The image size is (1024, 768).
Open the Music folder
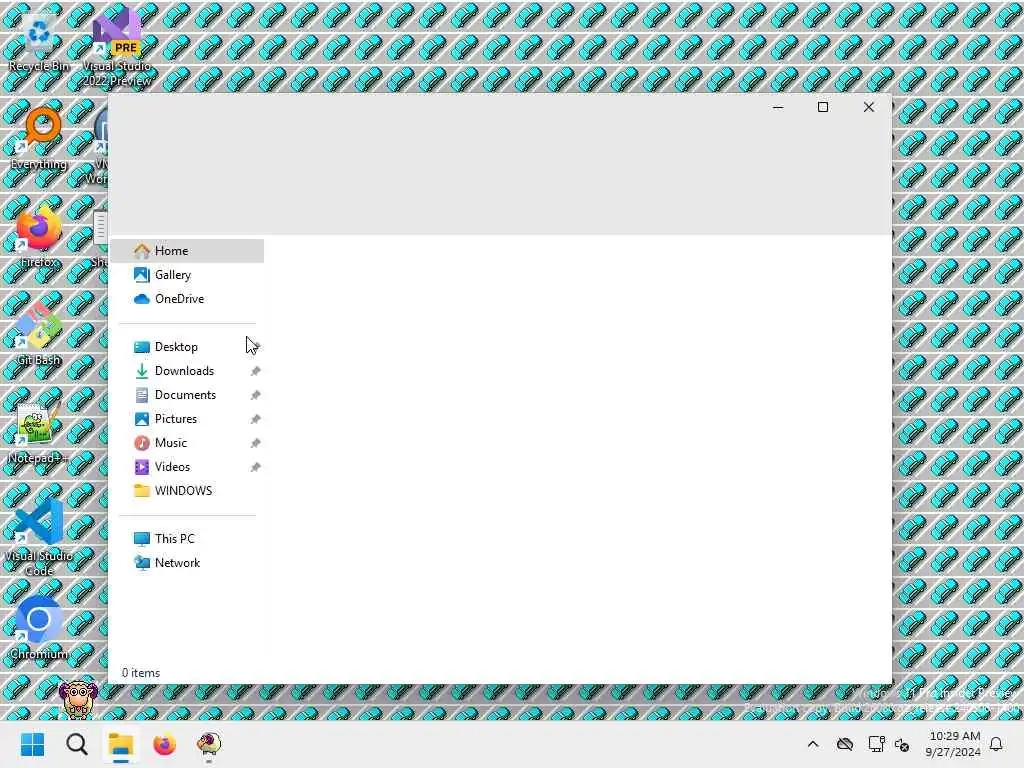187,443
